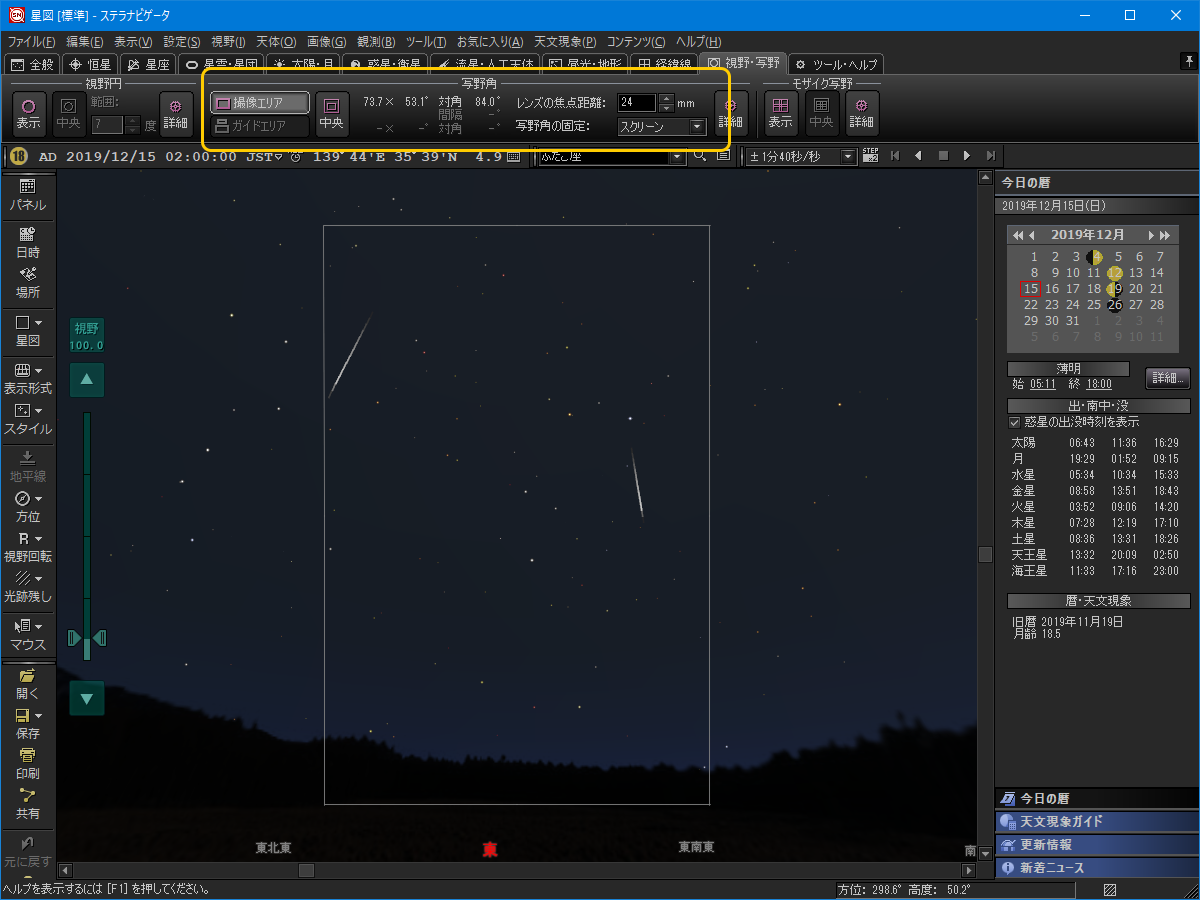Toggle the 撮像エリア button
The width and height of the screenshot is (1200, 900).
click(259, 103)
